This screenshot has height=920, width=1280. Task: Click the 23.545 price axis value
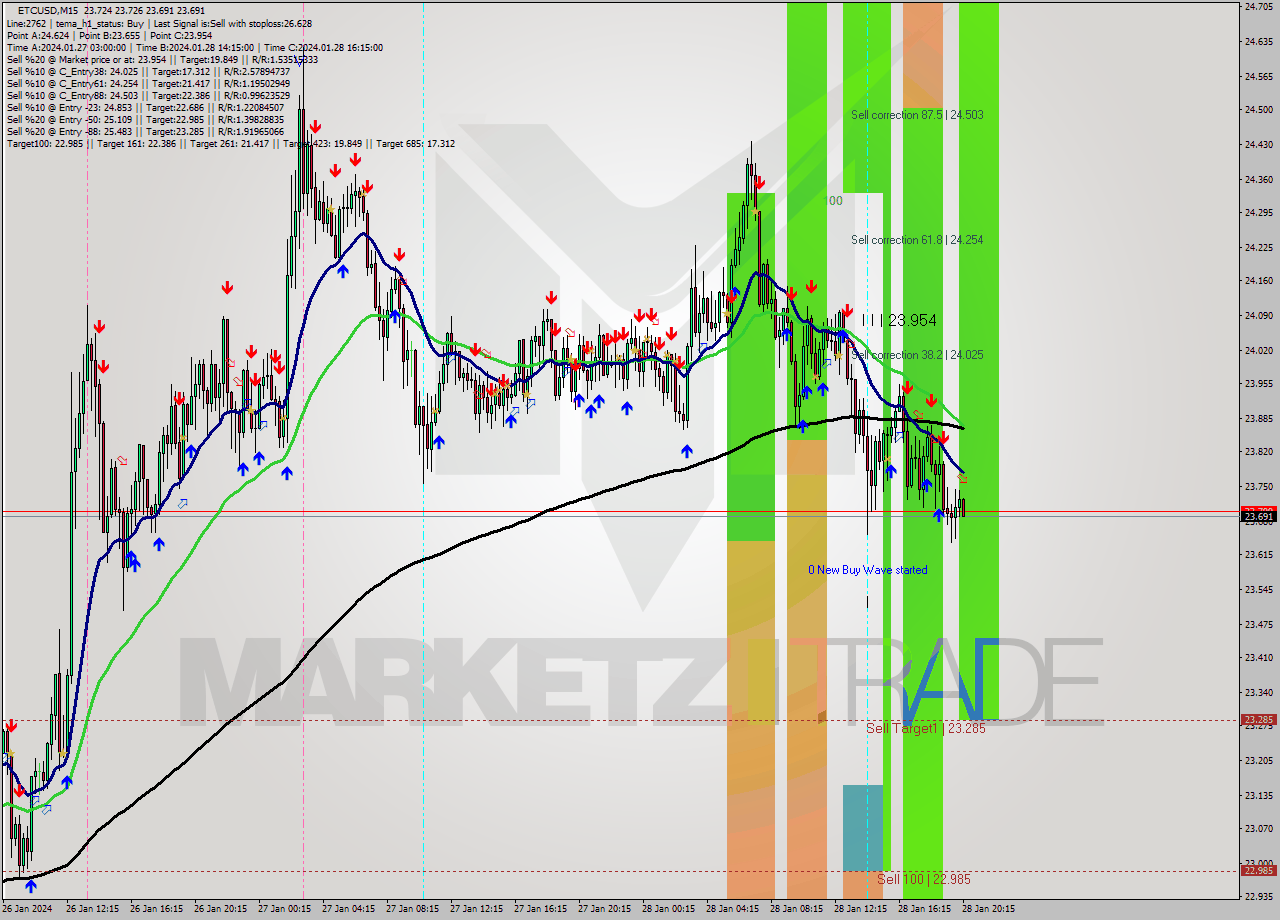click(x=1258, y=589)
